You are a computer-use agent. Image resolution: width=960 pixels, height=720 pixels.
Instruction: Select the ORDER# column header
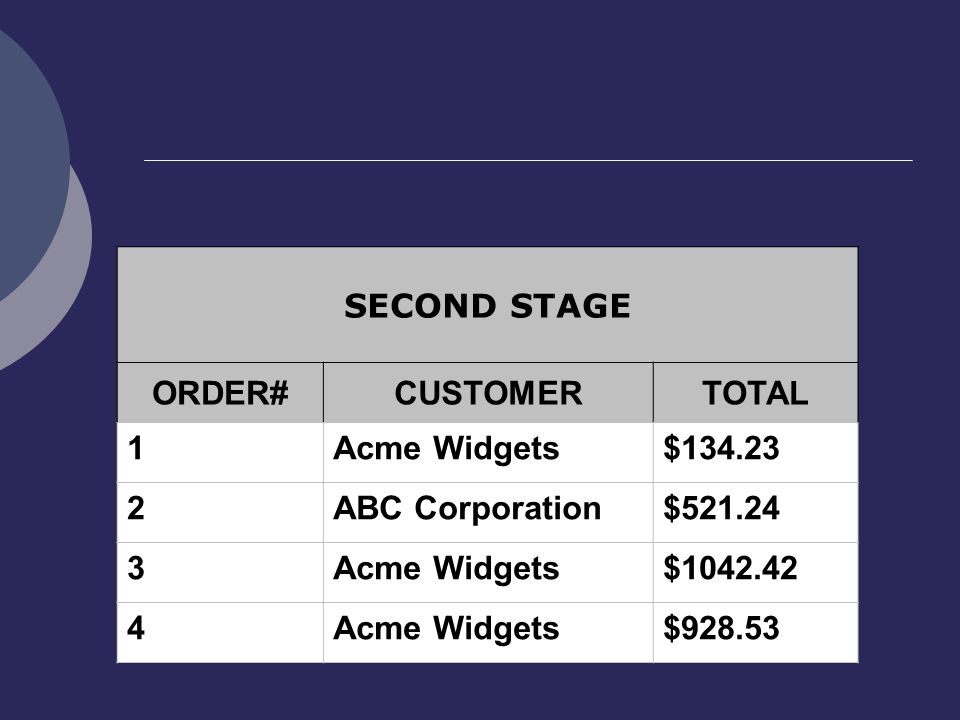click(220, 392)
